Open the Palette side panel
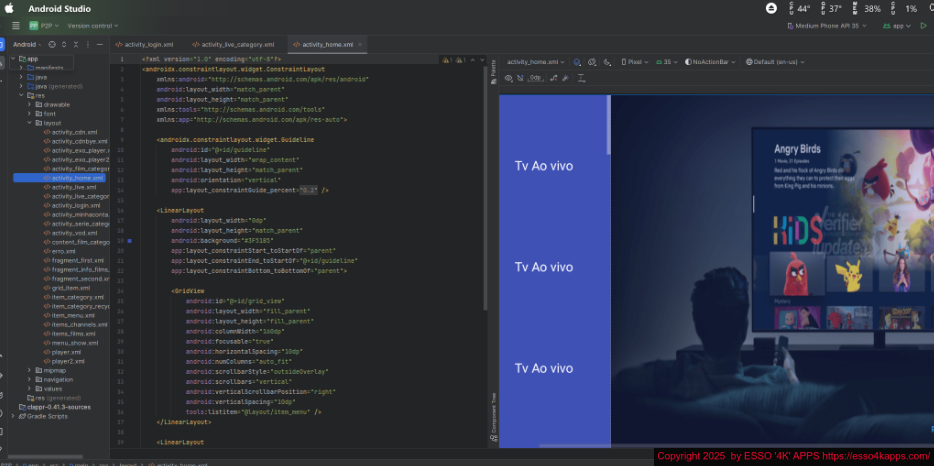Image resolution: width=934 pixels, height=466 pixels. (493, 72)
